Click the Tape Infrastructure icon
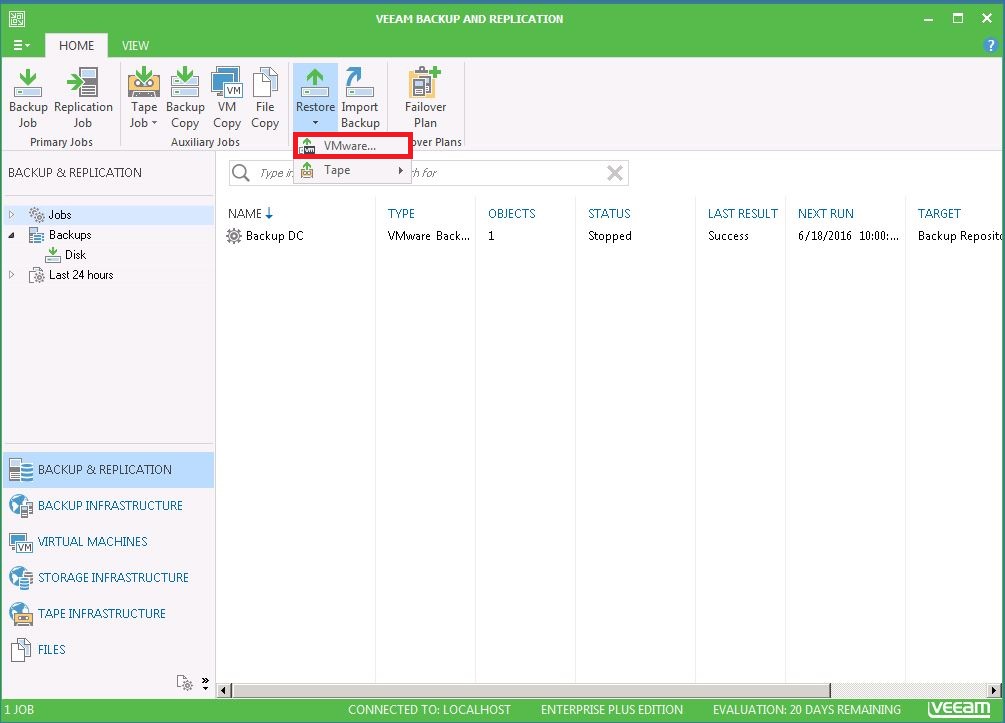Screen dimensions: 1005x723 click(x=21, y=613)
